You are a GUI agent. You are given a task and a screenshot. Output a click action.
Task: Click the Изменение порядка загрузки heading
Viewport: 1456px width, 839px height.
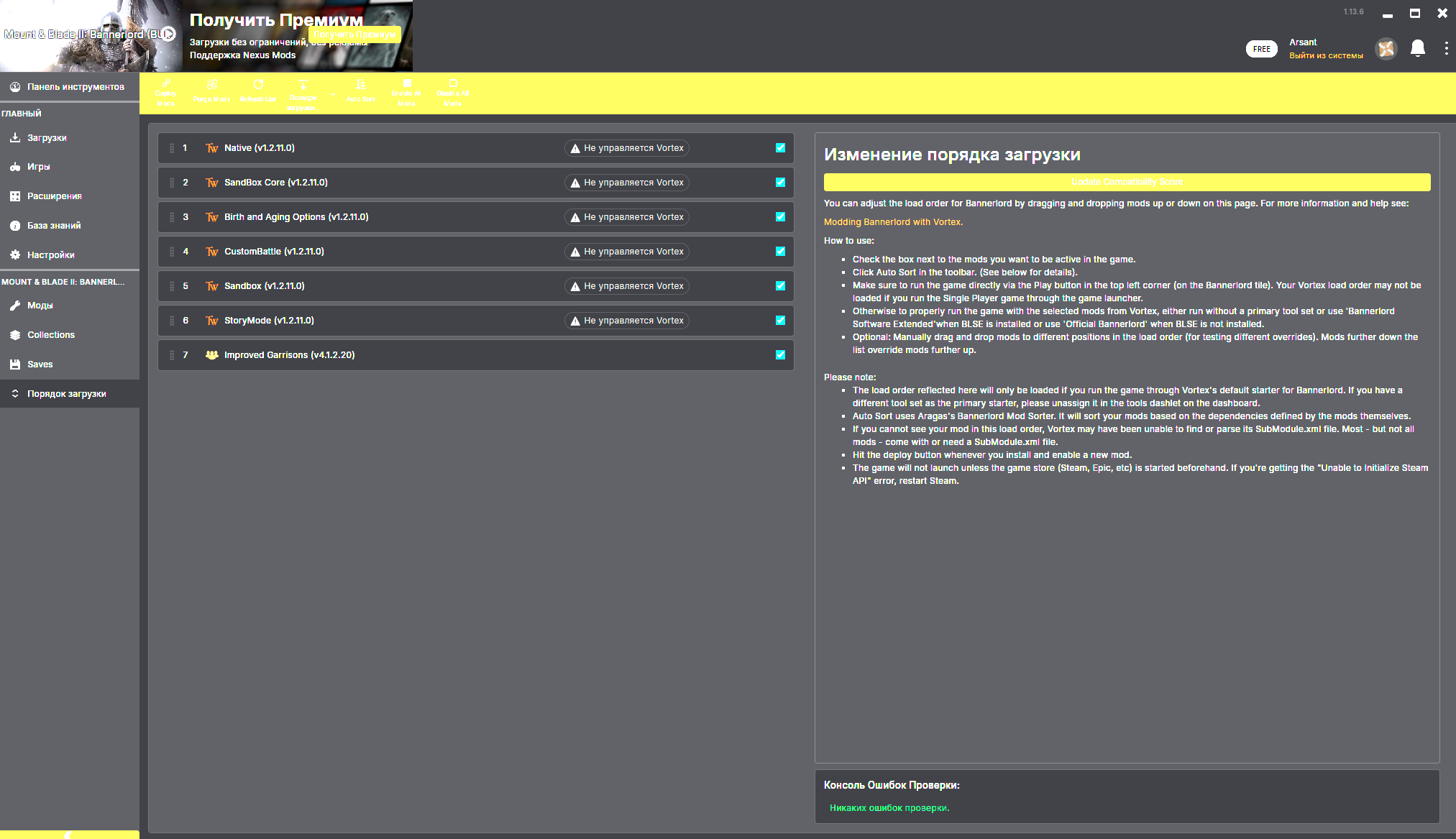pos(952,155)
